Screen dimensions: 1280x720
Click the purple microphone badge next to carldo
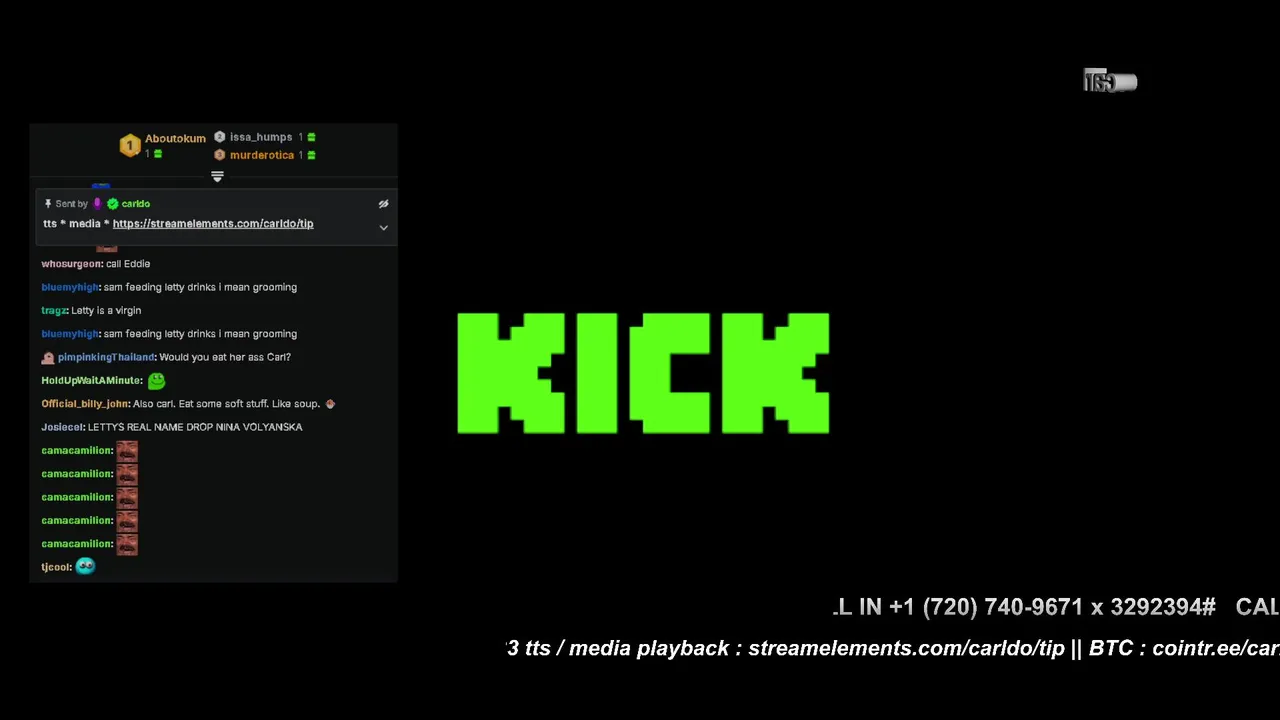[97, 204]
